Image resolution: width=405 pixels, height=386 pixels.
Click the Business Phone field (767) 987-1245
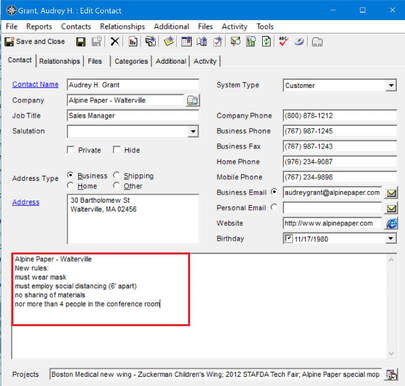(x=340, y=131)
